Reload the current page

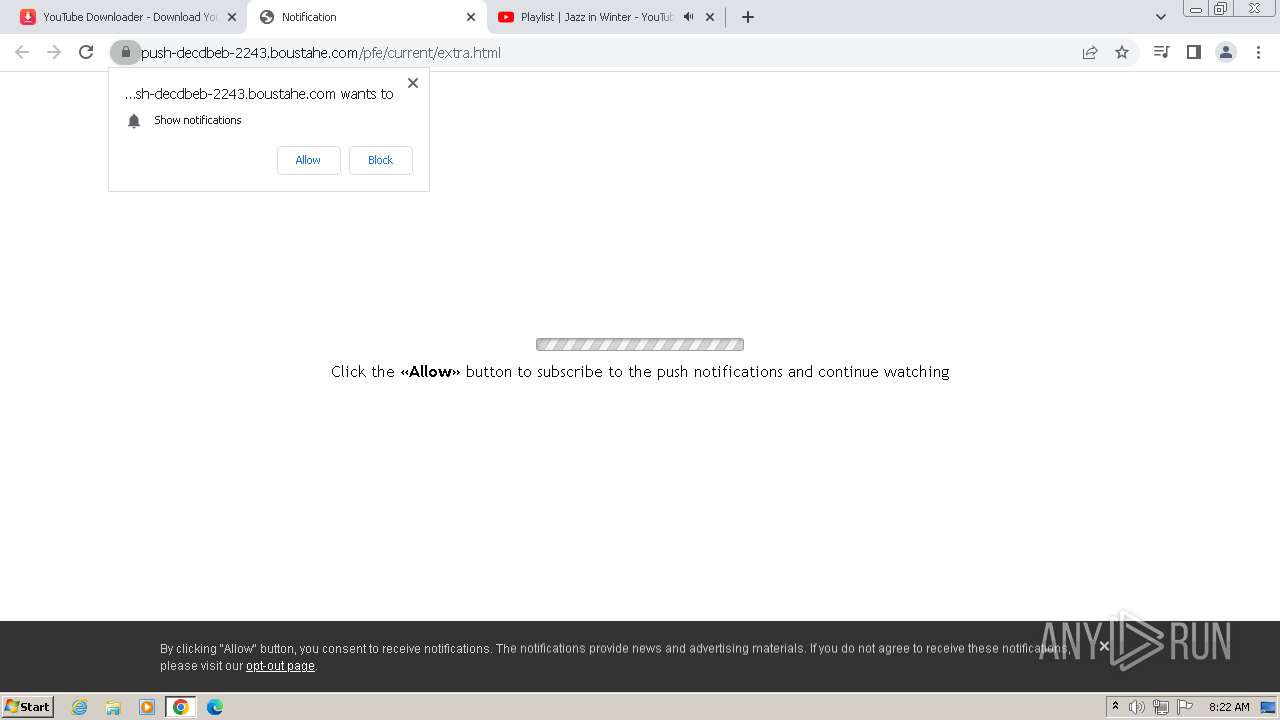pyautogui.click(x=86, y=52)
